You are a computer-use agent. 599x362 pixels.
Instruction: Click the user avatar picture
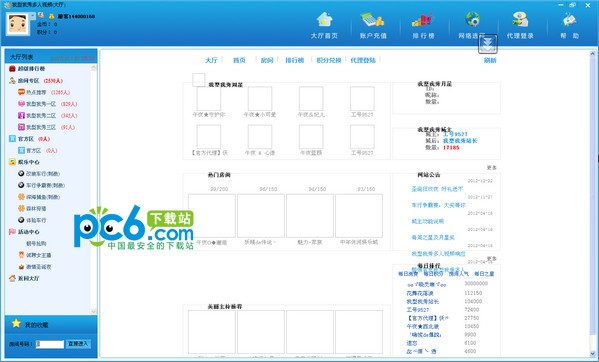[18, 24]
